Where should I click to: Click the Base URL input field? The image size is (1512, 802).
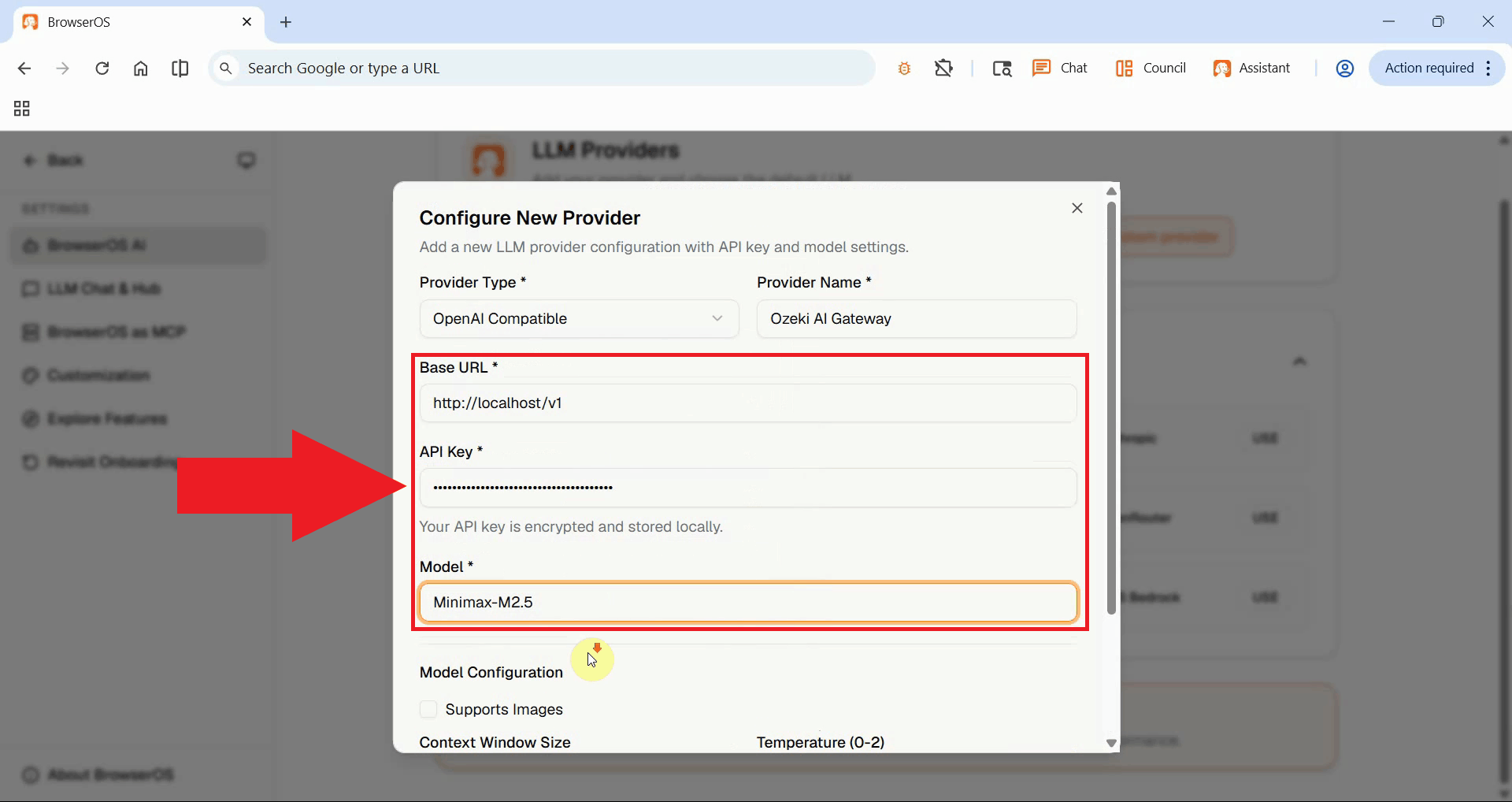coord(747,403)
